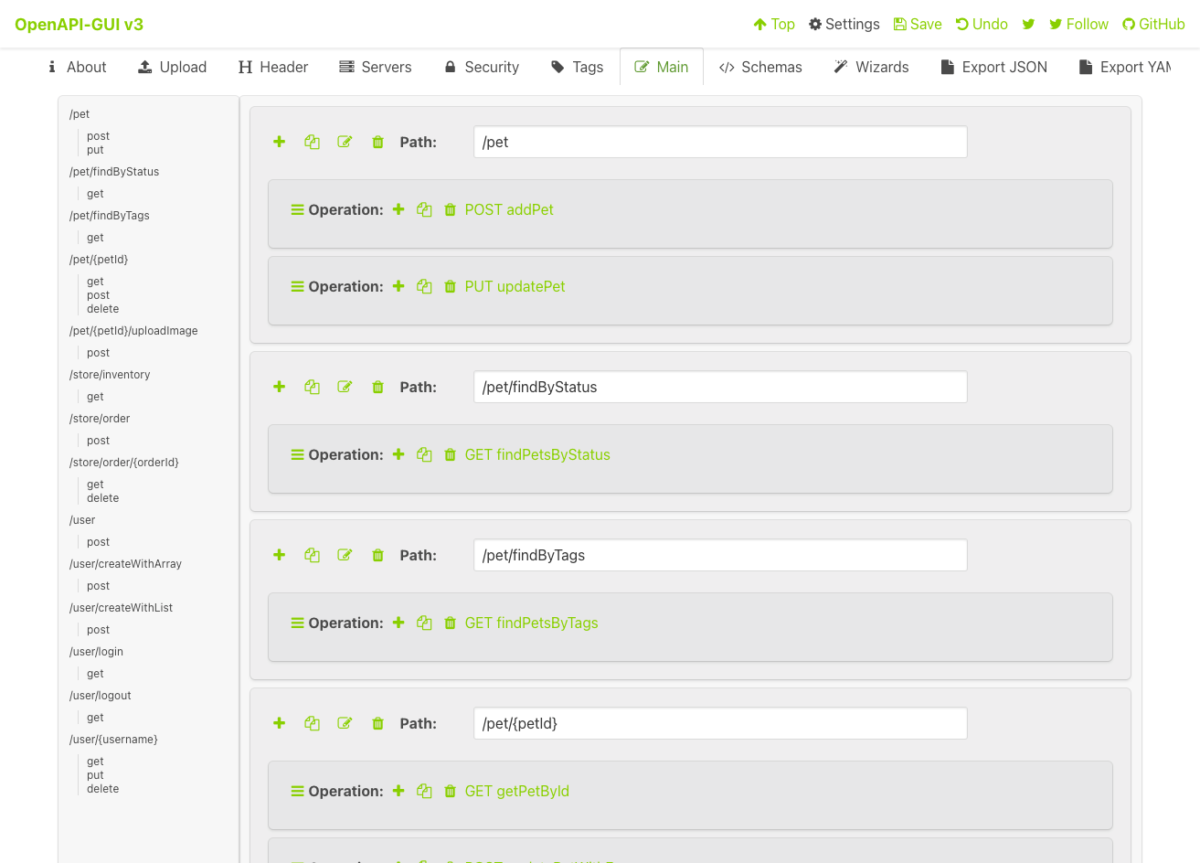Duplicate the PUT updatePet operation

(424, 287)
